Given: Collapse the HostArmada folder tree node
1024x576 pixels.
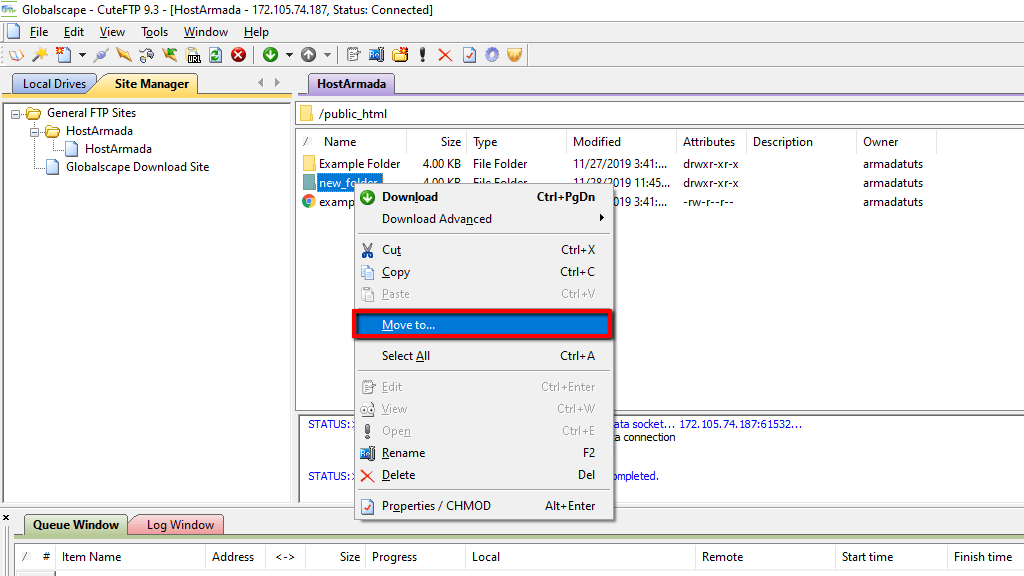Looking at the screenshot, I should pos(34,131).
